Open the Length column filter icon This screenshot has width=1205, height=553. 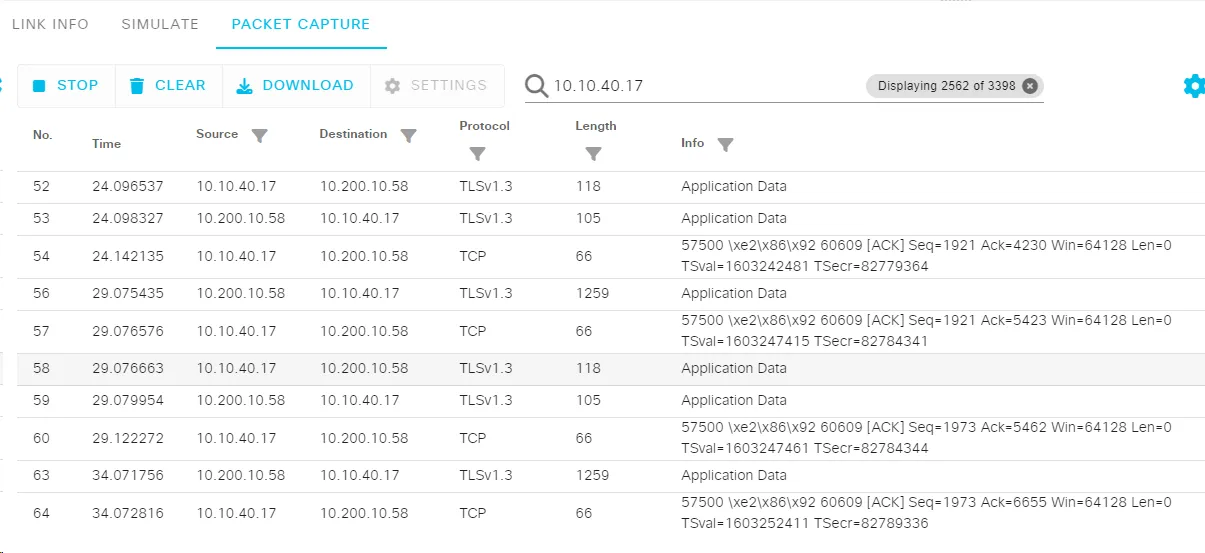pos(593,154)
